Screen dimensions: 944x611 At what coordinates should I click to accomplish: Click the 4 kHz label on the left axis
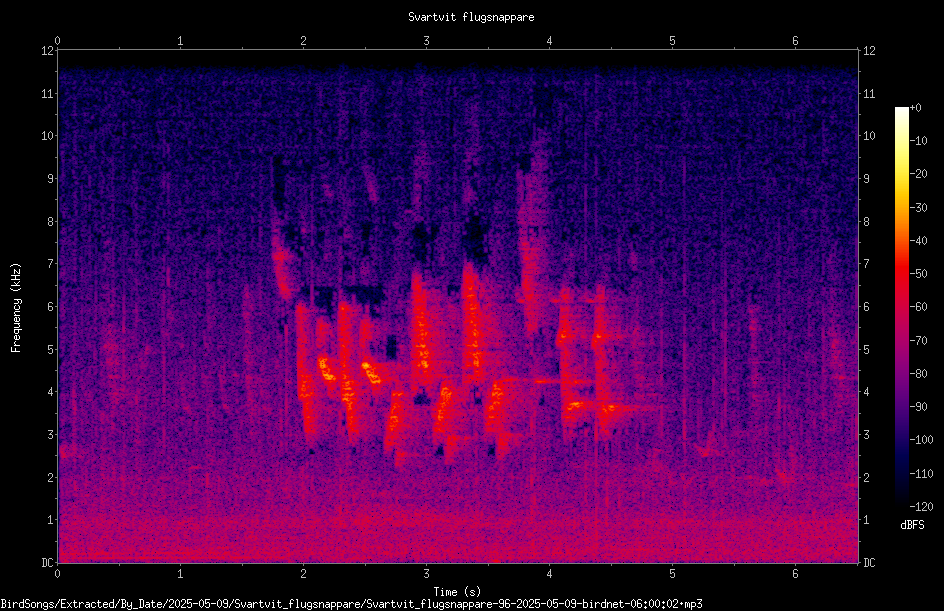[50, 392]
